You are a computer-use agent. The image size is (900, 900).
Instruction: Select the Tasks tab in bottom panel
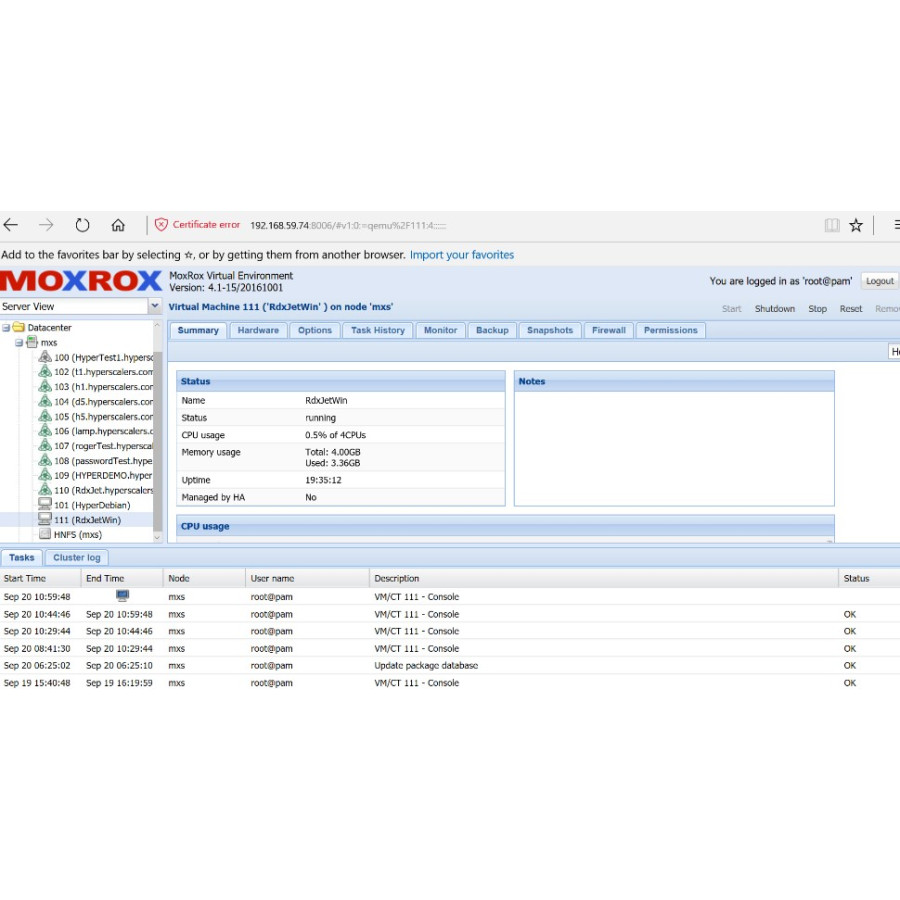point(22,557)
